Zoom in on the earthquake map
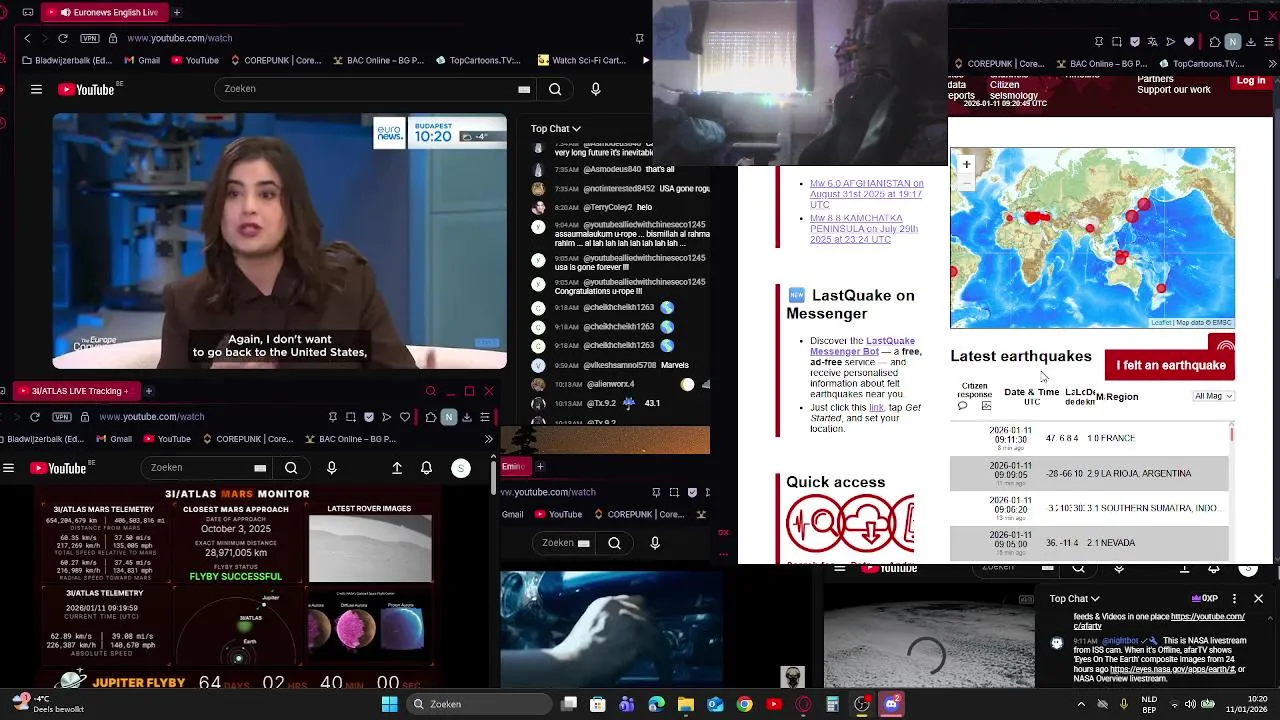Image resolution: width=1280 pixels, height=720 pixels. click(x=966, y=164)
